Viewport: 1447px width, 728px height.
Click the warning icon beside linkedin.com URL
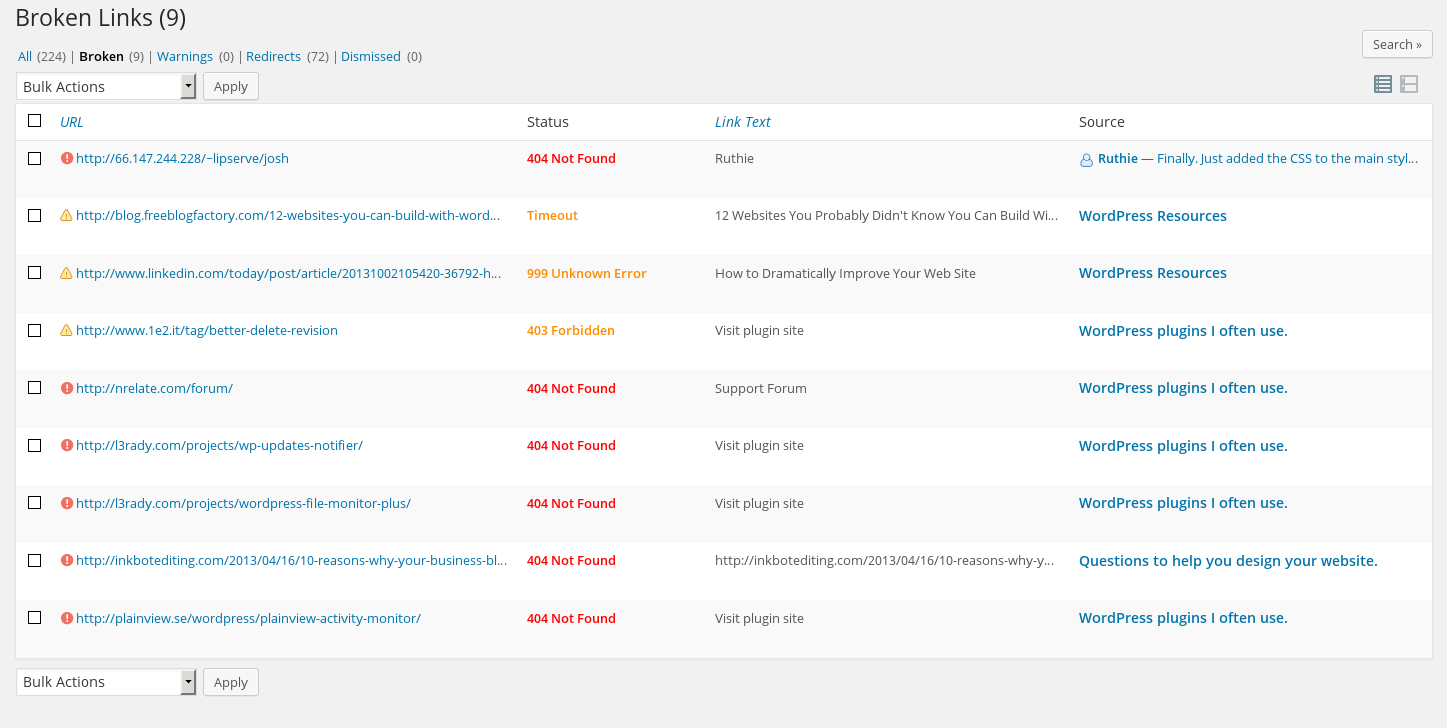click(x=67, y=273)
